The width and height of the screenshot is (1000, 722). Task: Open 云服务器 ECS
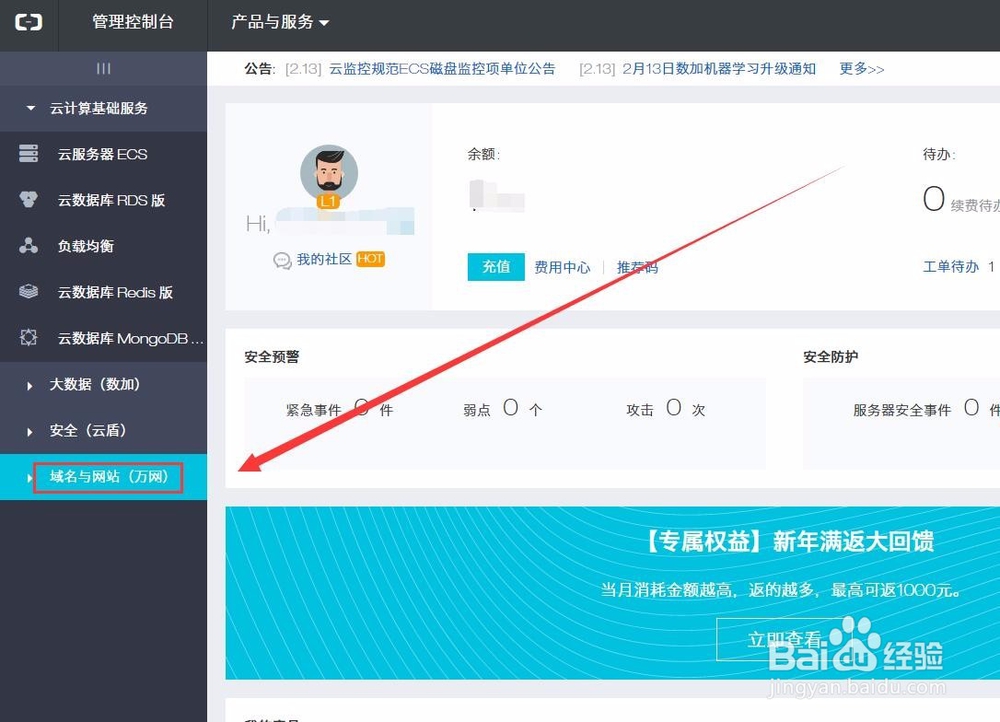pos(103,154)
